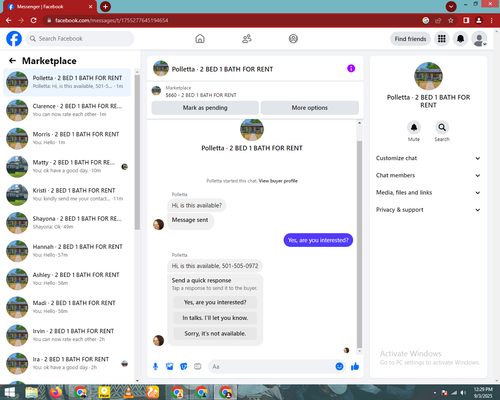Open tab search dropdown in Chrome title bar

[451, 6]
